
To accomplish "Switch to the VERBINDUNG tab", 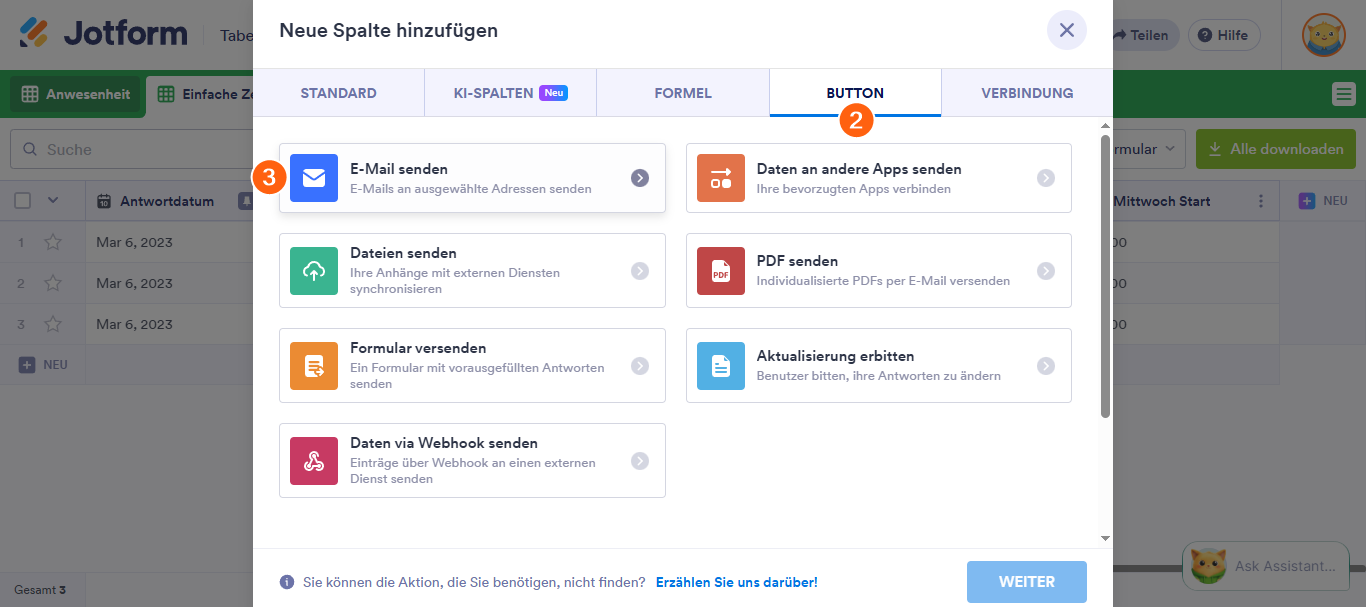I will tap(1027, 93).
